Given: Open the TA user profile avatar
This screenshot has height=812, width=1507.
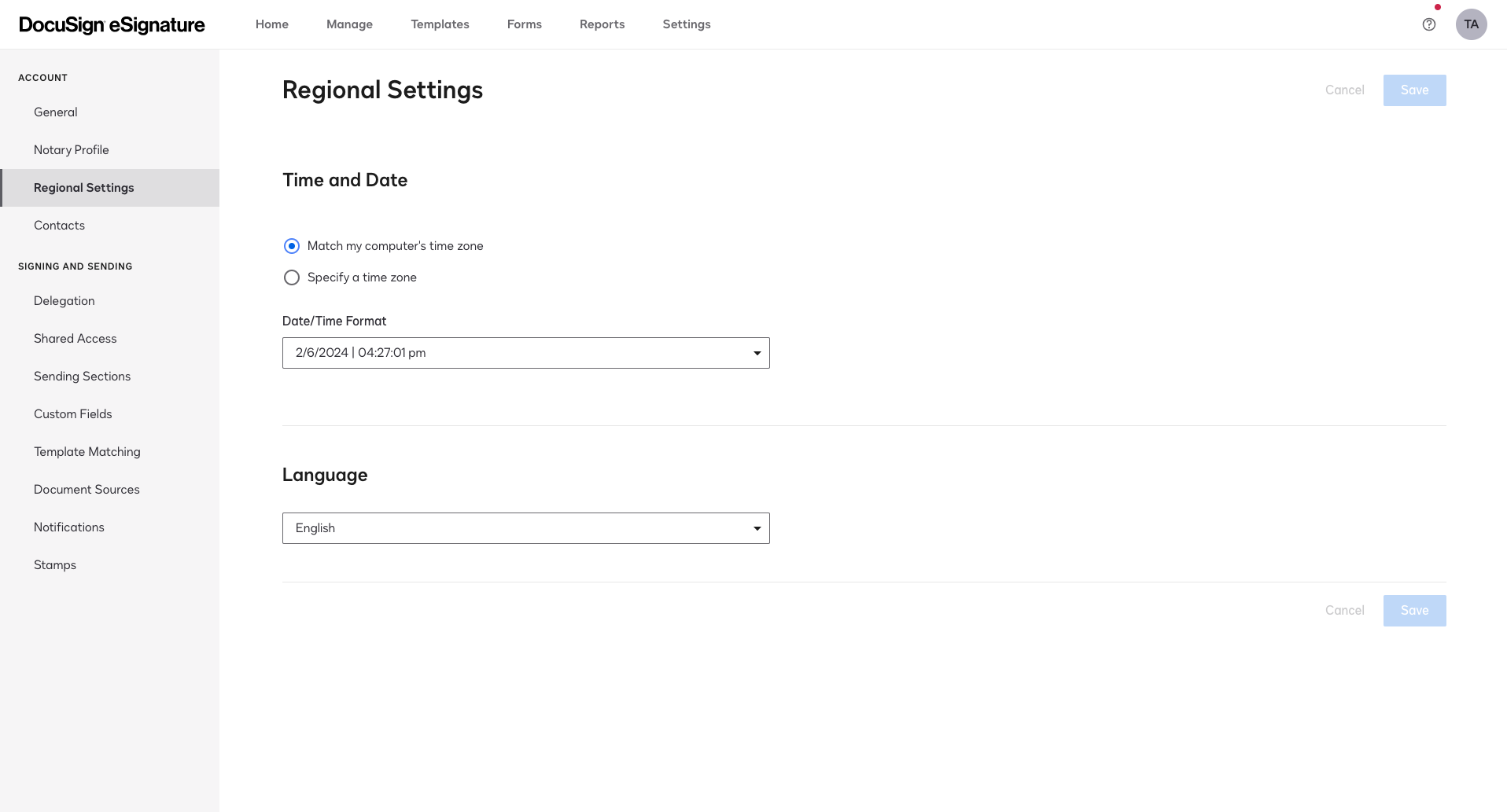Looking at the screenshot, I should coord(1471,24).
